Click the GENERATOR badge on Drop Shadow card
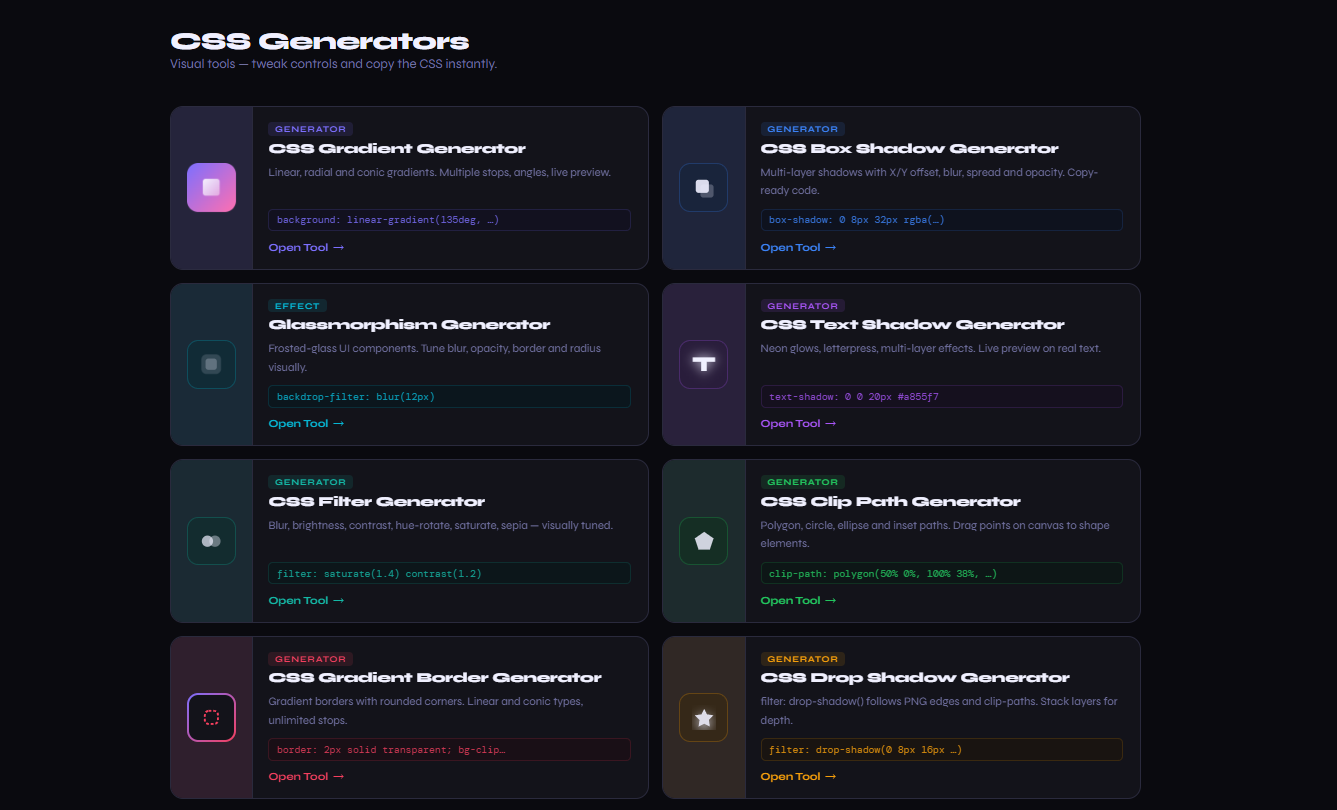 [x=802, y=659]
